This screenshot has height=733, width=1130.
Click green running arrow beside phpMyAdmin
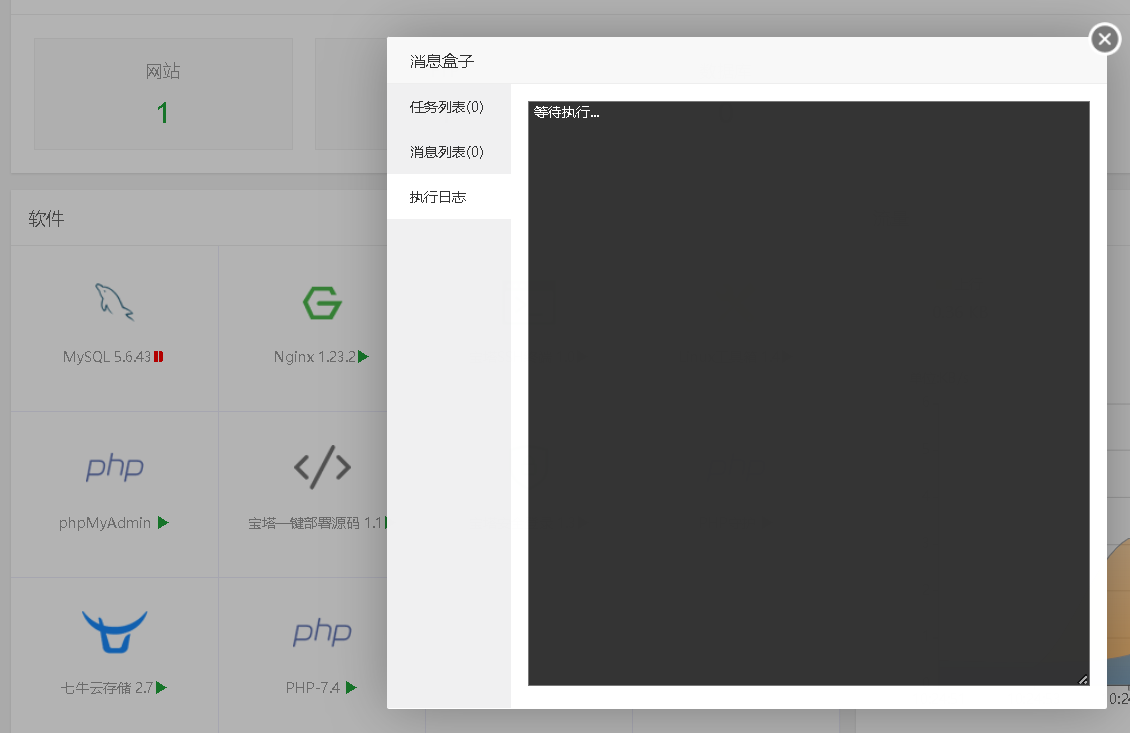(x=164, y=523)
